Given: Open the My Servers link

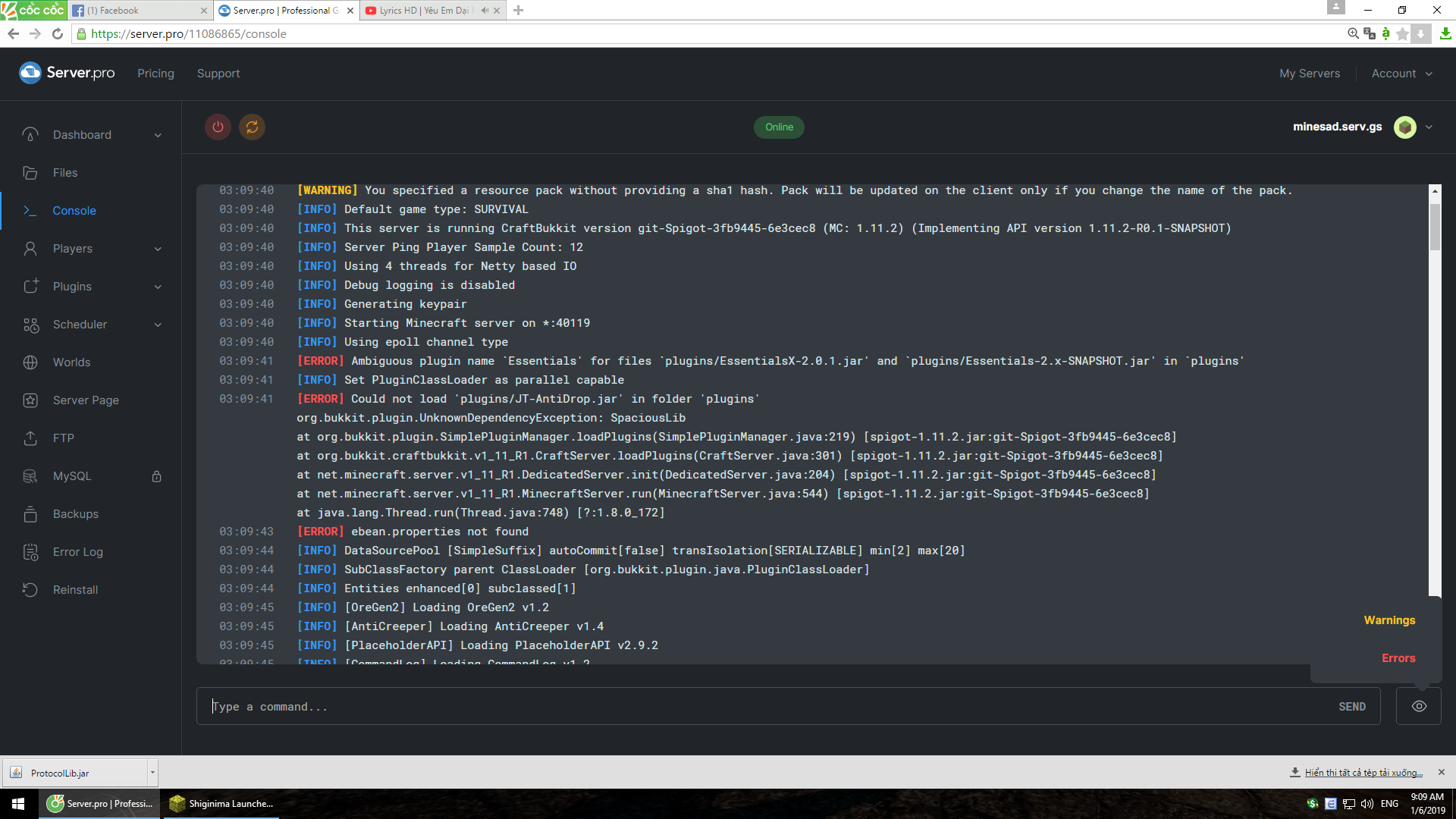Looking at the screenshot, I should coord(1310,74).
